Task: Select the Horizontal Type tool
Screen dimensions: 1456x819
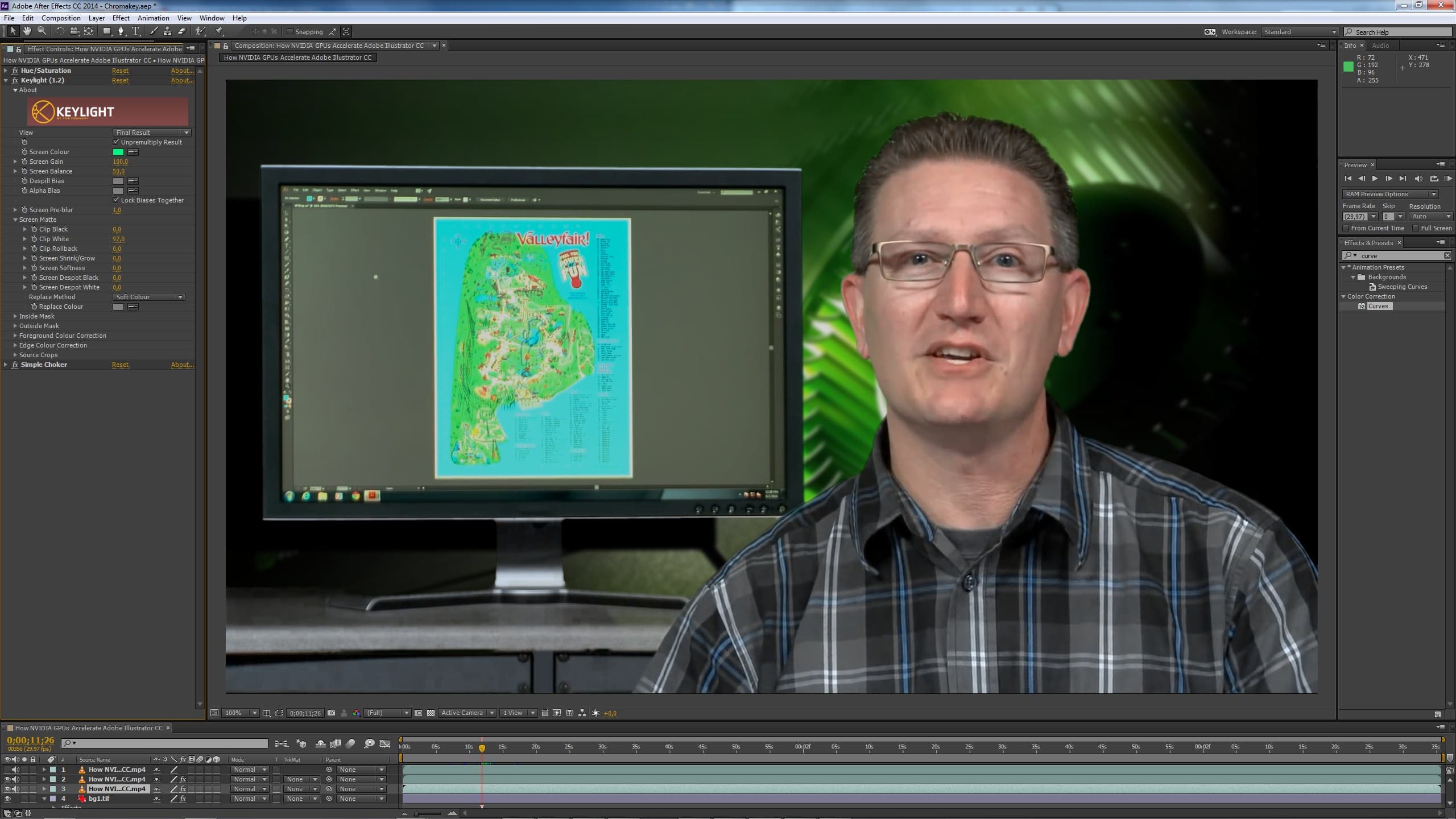Action: pos(135,31)
